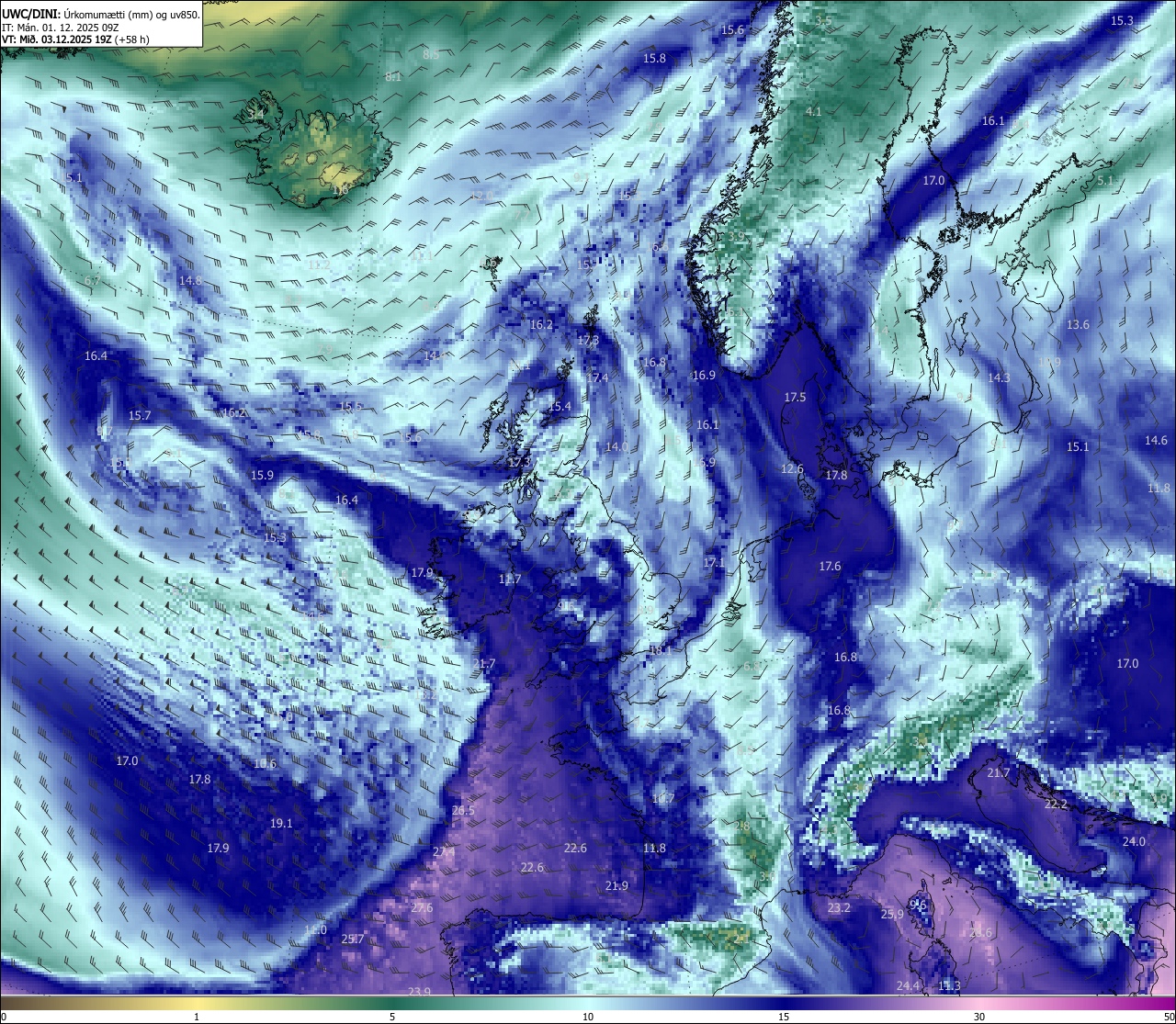The image size is (1176, 1024).
Task: Click the map value label "21.9"
Action: 616,885
